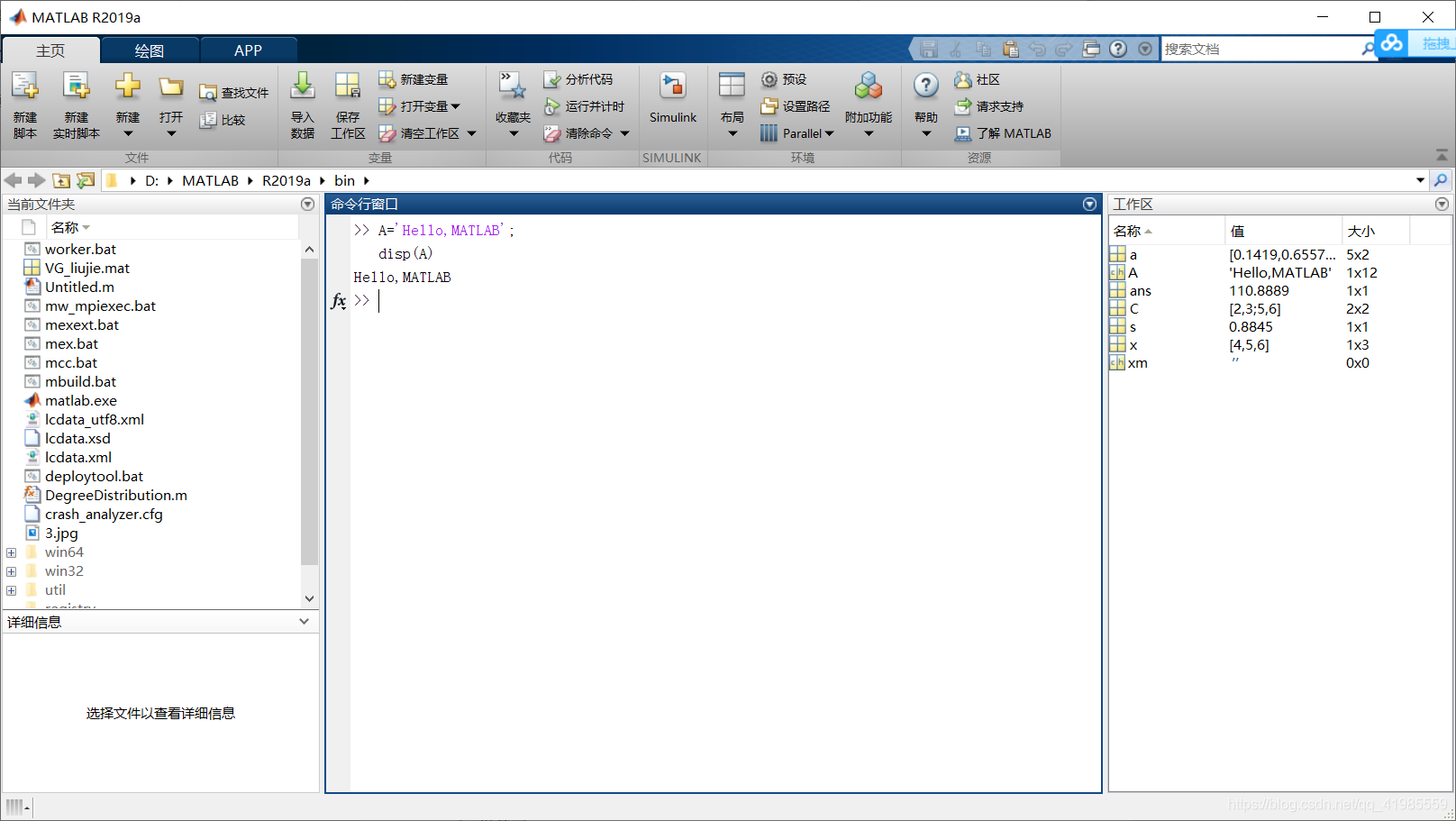Open Current Folder panel actions menu
The height and width of the screenshot is (821, 1456).
[307, 205]
